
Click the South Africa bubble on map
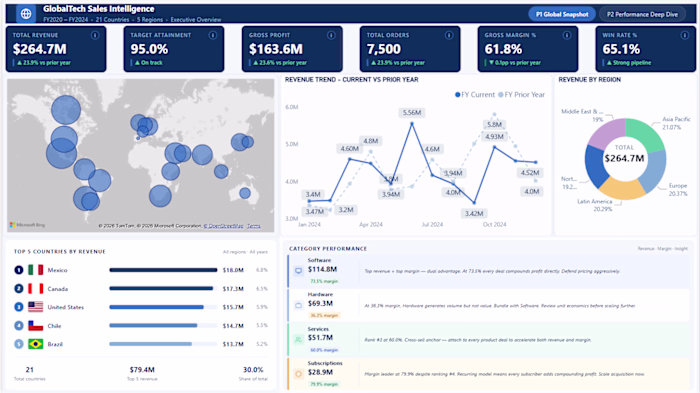(x=160, y=196)
